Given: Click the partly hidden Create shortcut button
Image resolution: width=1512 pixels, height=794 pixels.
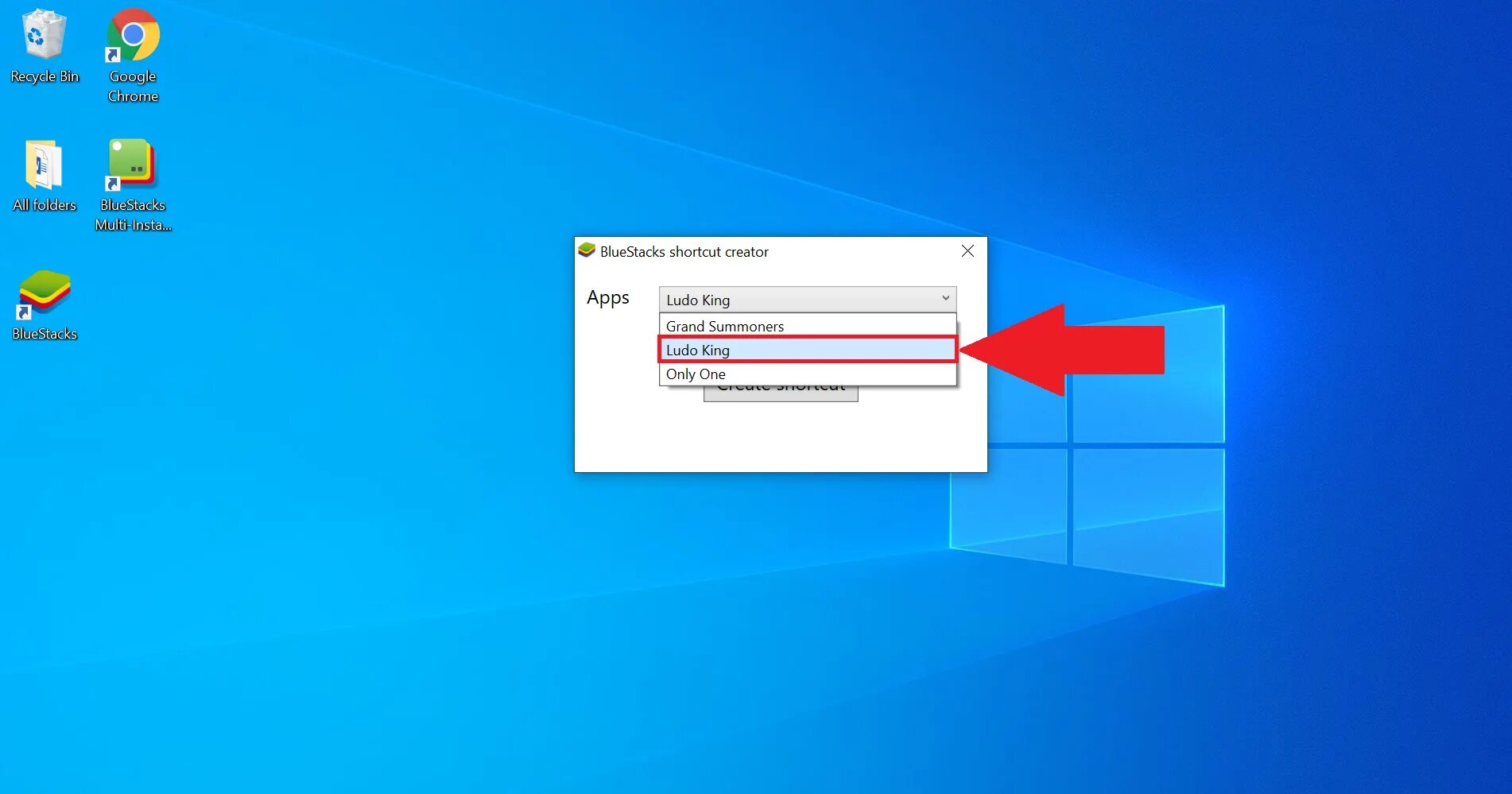Looking at the screenshot, I should pos(781,393).
